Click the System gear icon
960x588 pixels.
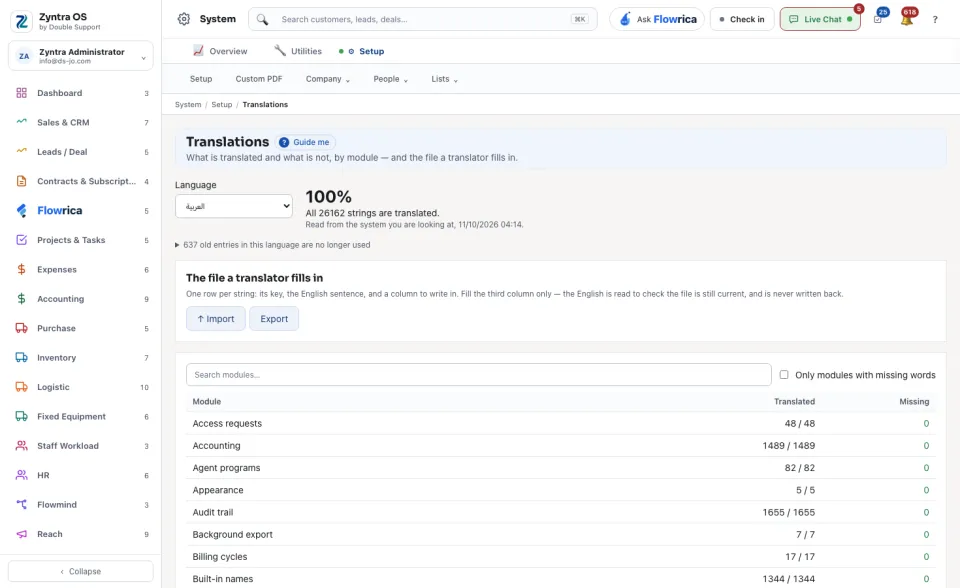(184, 19)
